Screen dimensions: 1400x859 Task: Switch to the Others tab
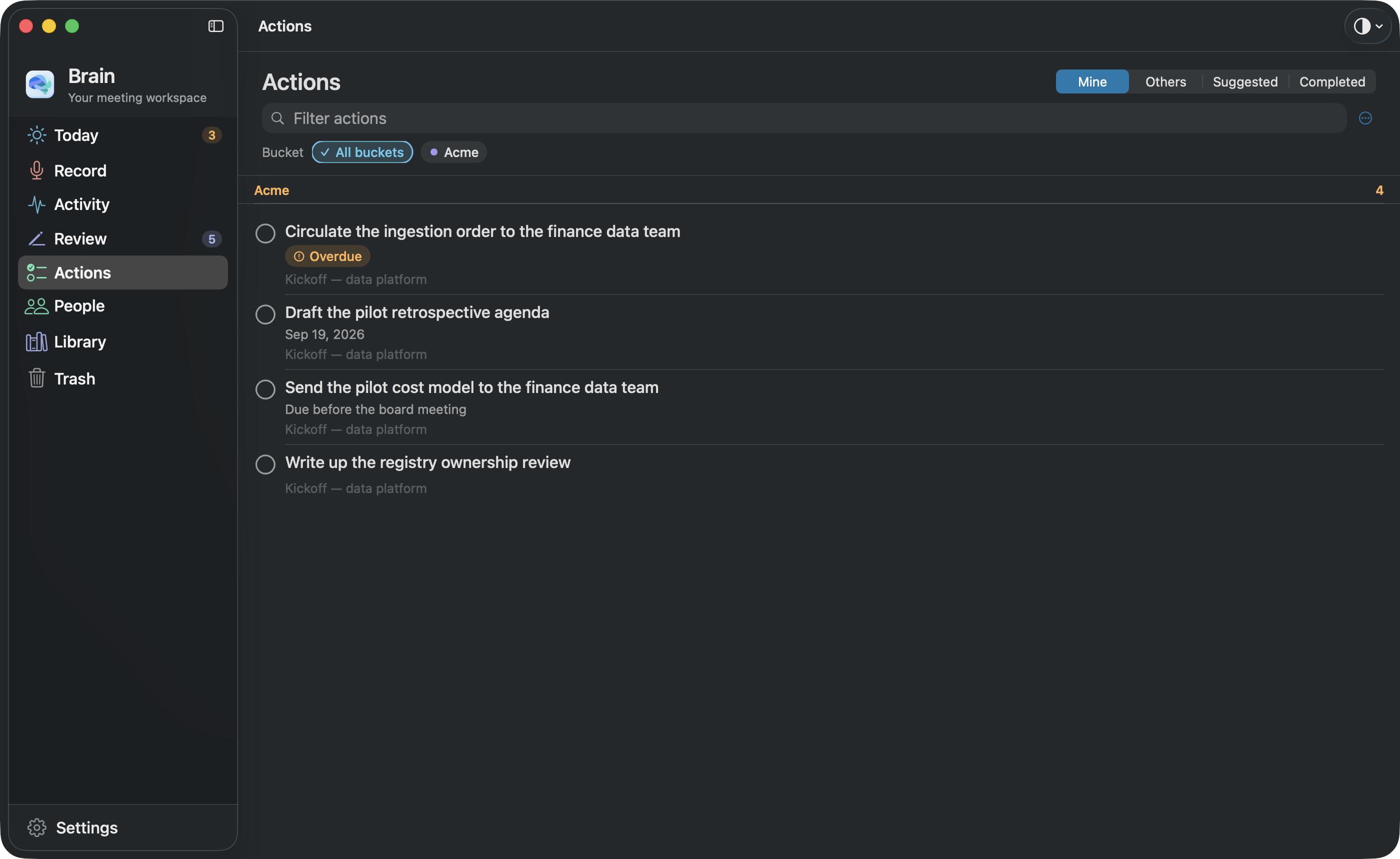pyautogui.click(x=1165, y=82)
